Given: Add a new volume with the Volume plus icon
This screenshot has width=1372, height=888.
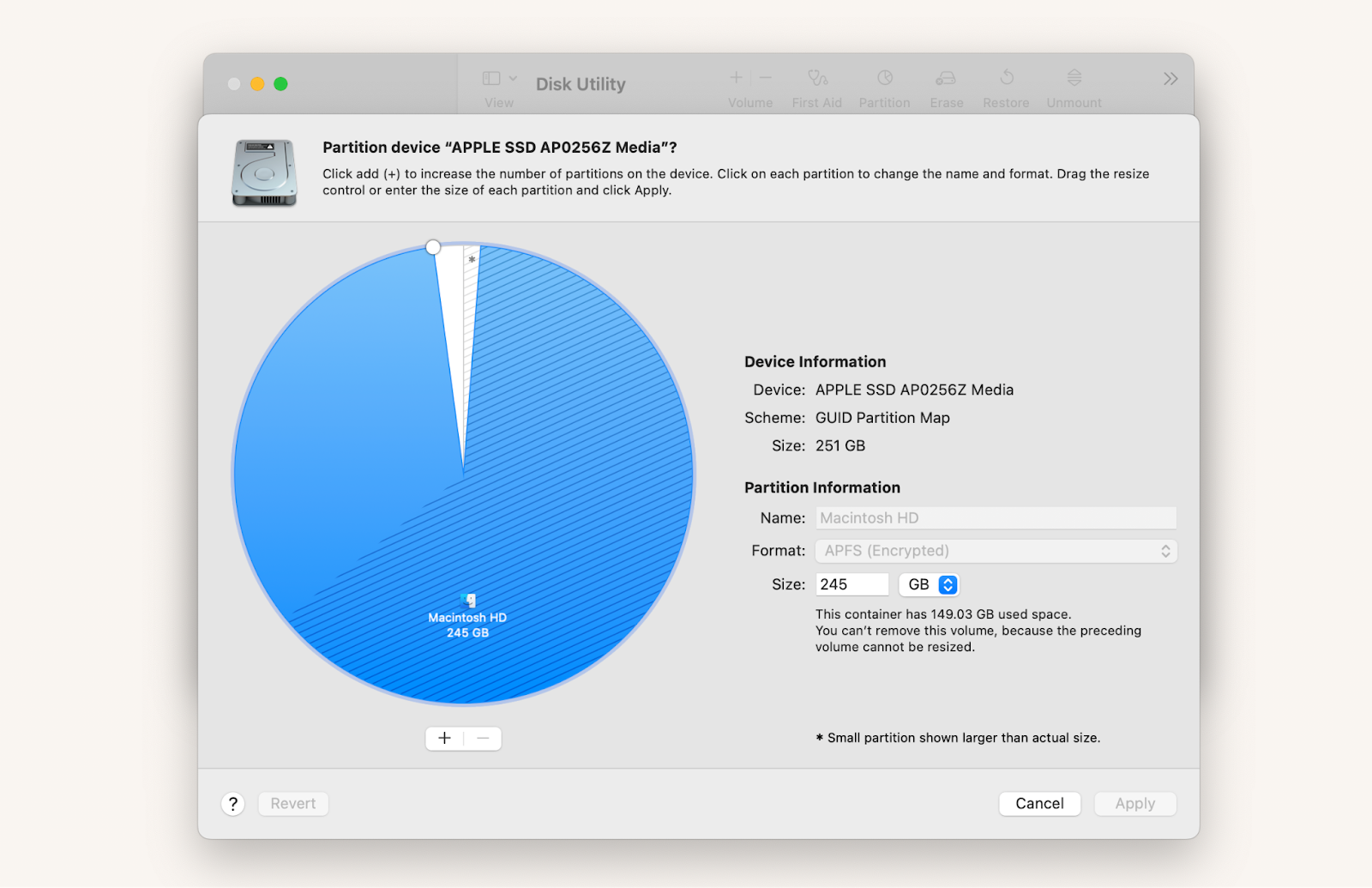Looking at the screenshot, I should point(735,77).
